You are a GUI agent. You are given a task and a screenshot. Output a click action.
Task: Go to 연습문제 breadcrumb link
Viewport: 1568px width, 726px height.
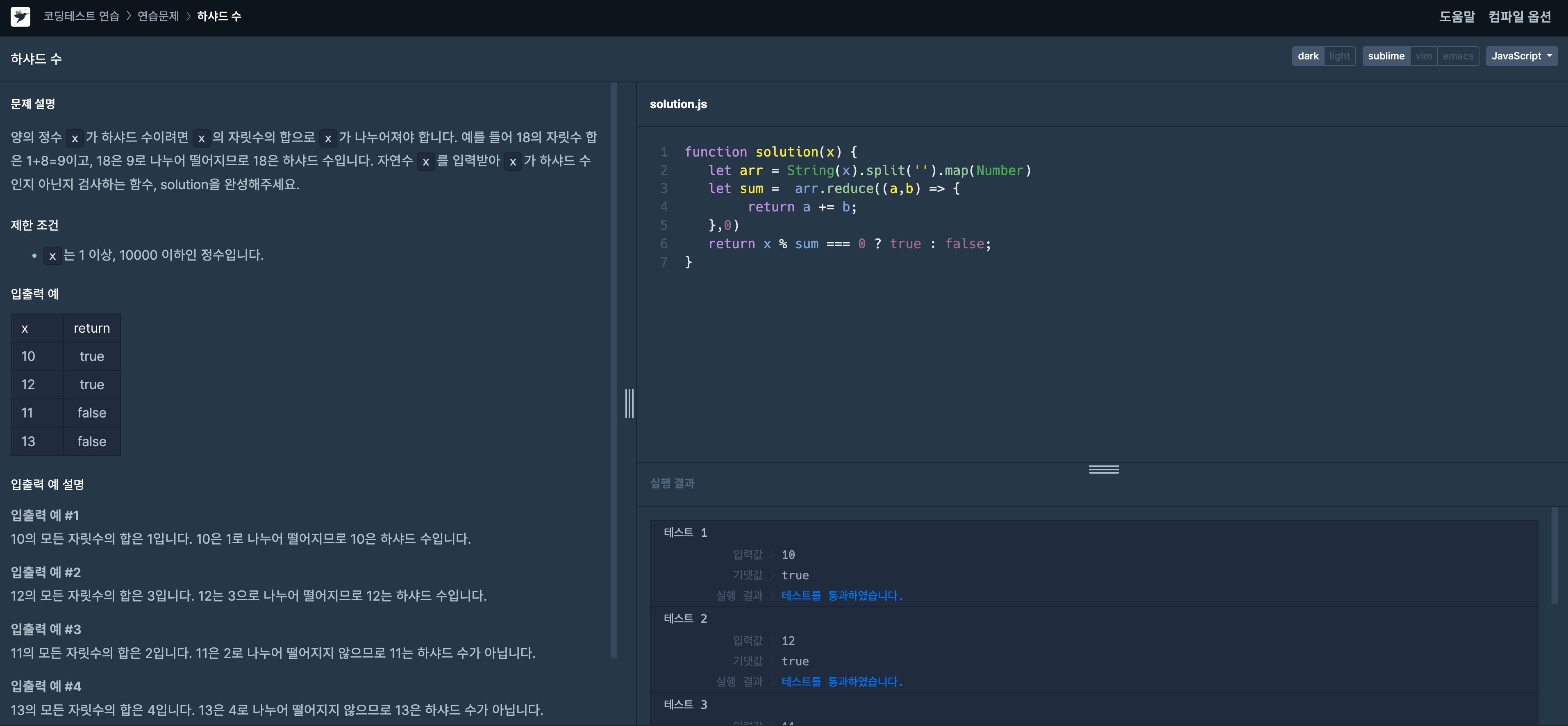(158, 16)
